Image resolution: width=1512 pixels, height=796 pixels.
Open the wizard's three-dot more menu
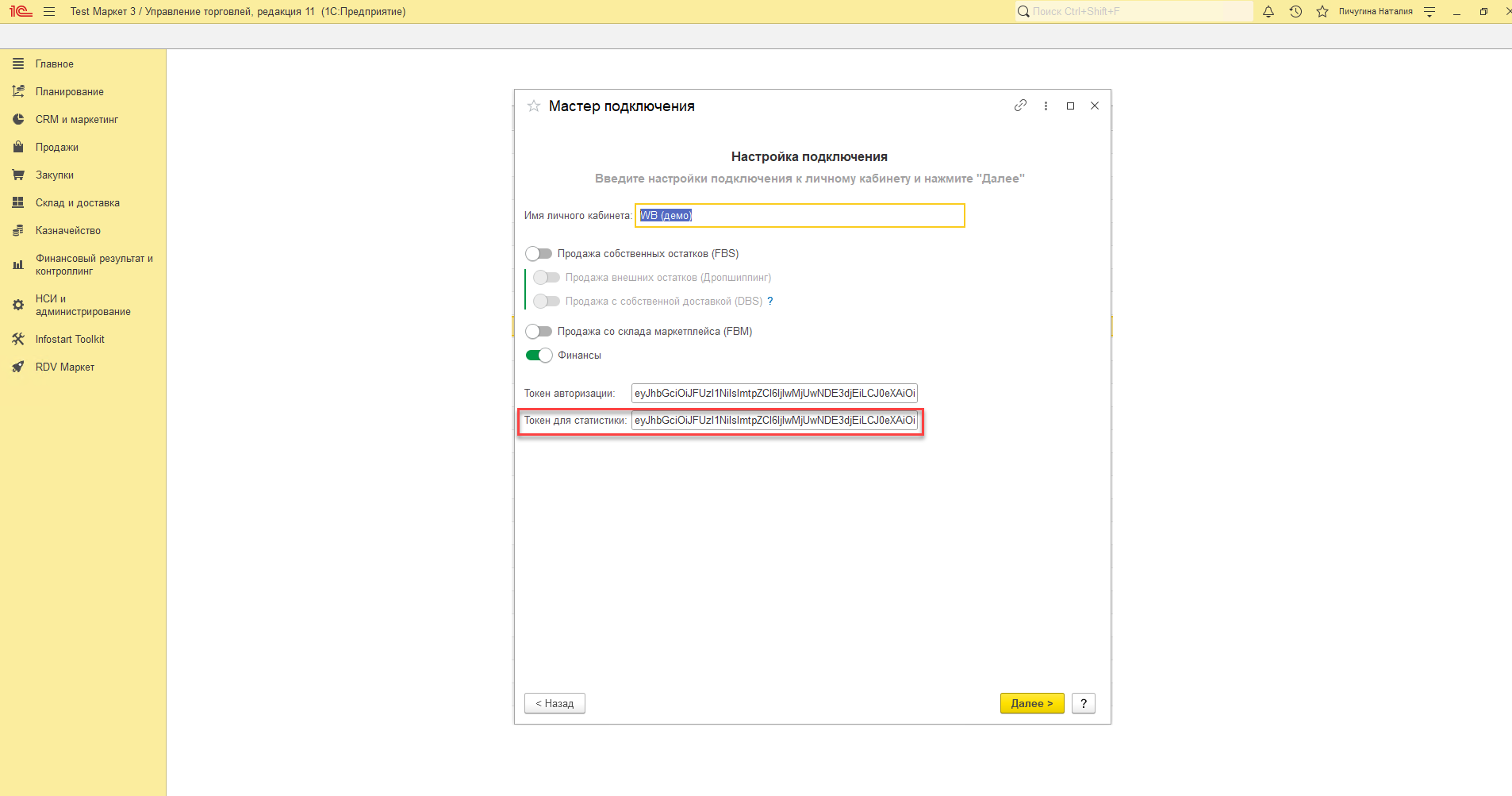coord(1046,106)
